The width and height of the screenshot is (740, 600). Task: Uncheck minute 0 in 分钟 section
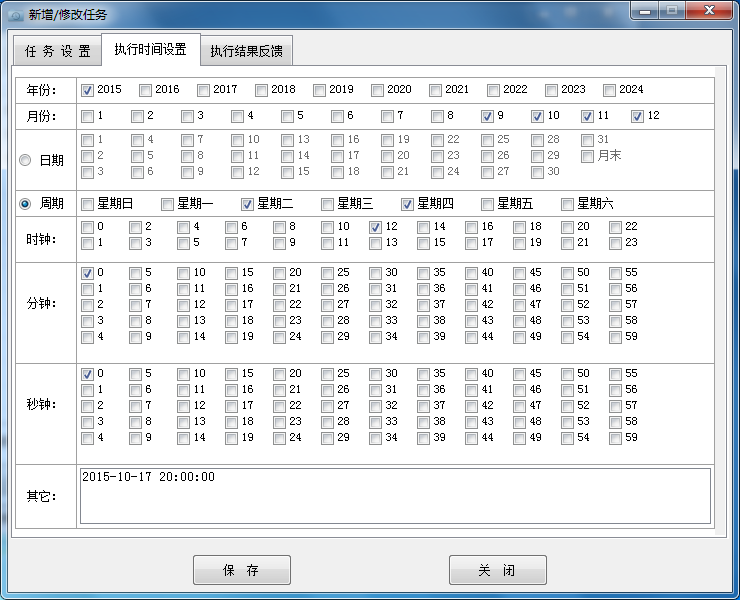tap(87, 273)
